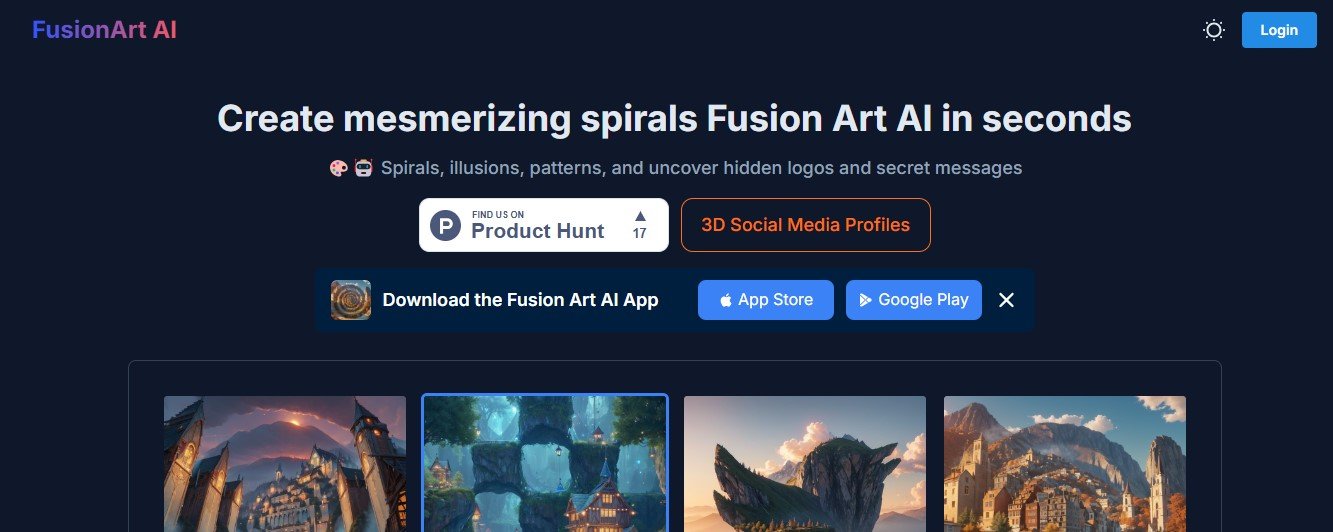Click the upvote triangle above 17
This screenshot has width=1333, height=532.
click(640, 215)
